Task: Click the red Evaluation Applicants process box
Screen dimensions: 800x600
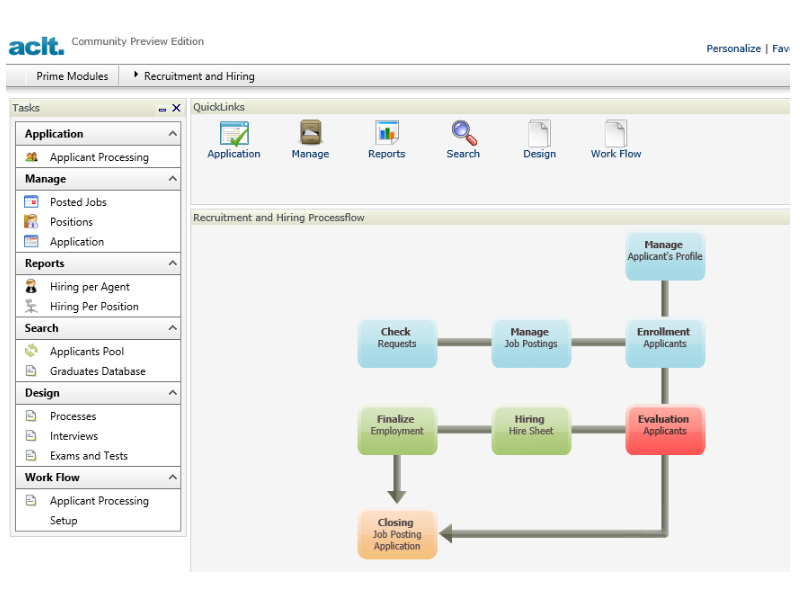Action: pyautogui.click(x=665, y=430)
